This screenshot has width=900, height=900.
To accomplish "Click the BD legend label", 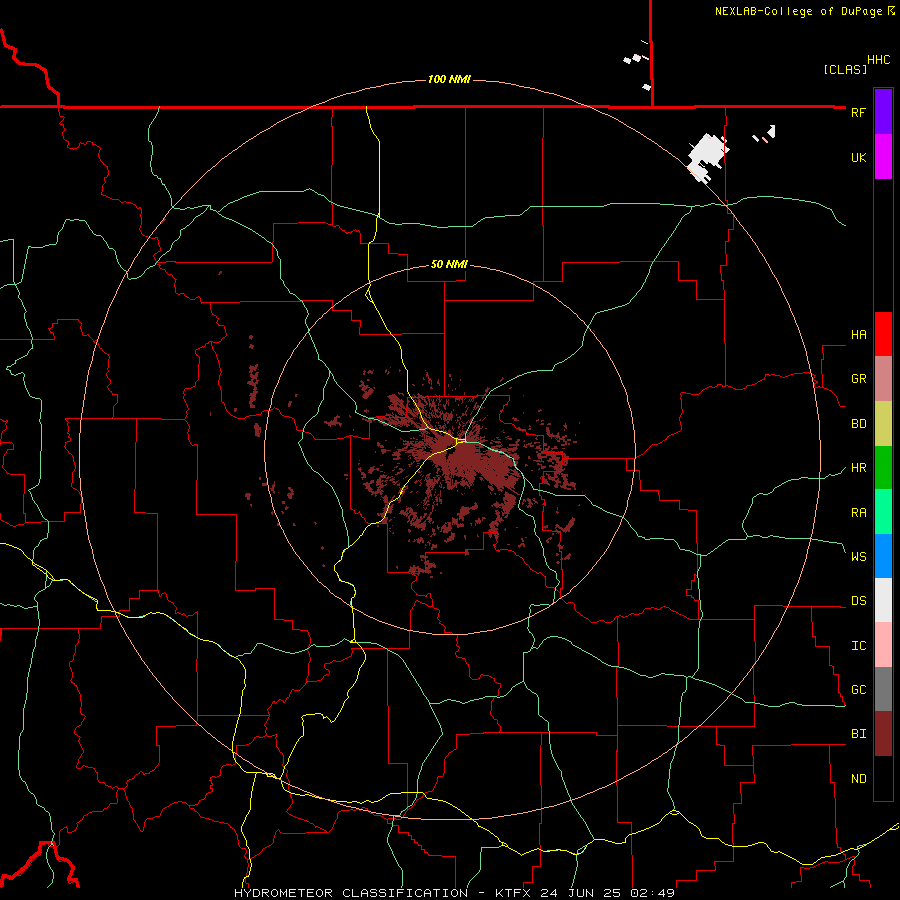I will tap(858, 424).
